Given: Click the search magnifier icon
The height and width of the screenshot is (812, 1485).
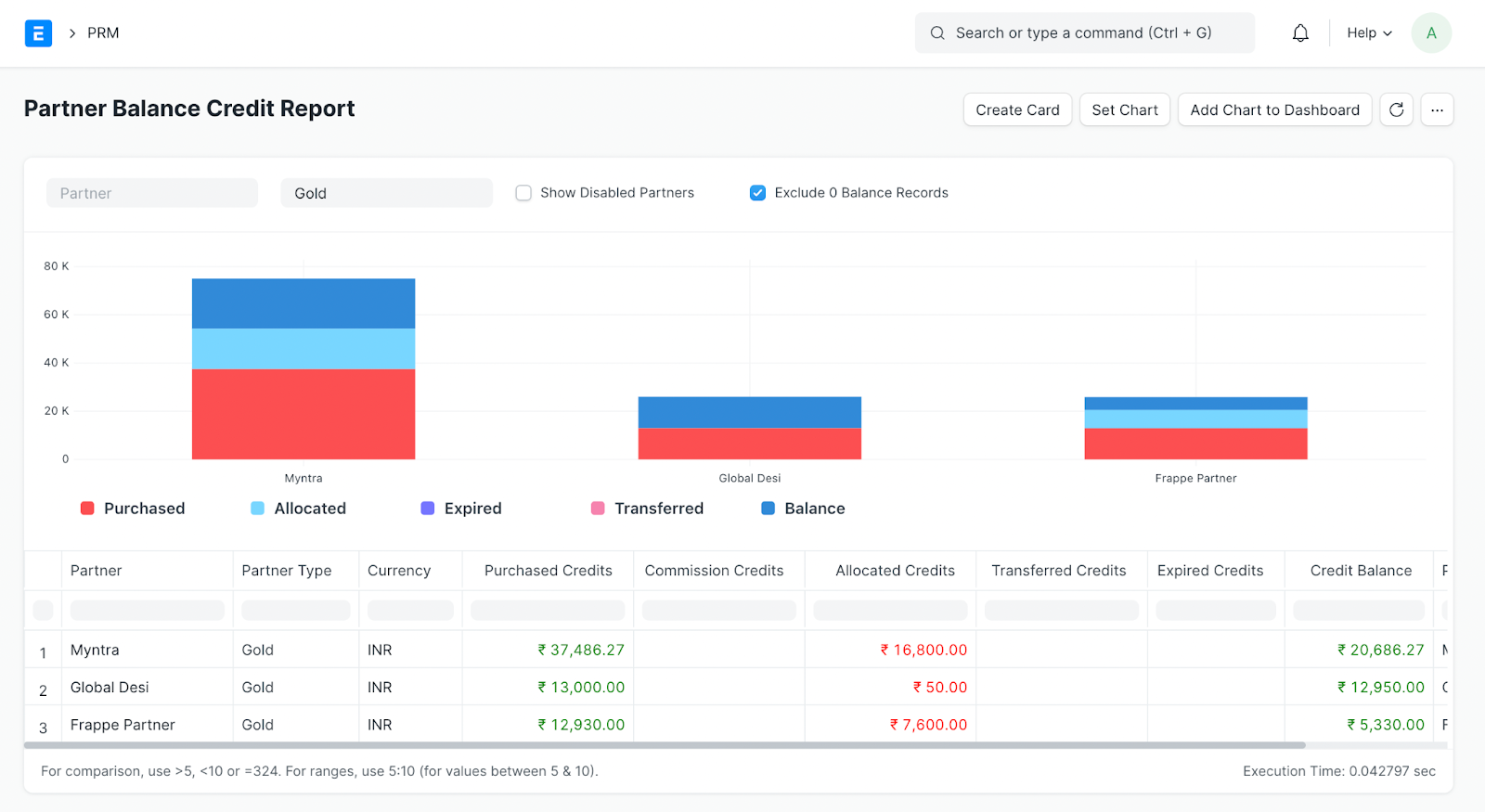Looking at the screenshot, I should tap(937, 33).
